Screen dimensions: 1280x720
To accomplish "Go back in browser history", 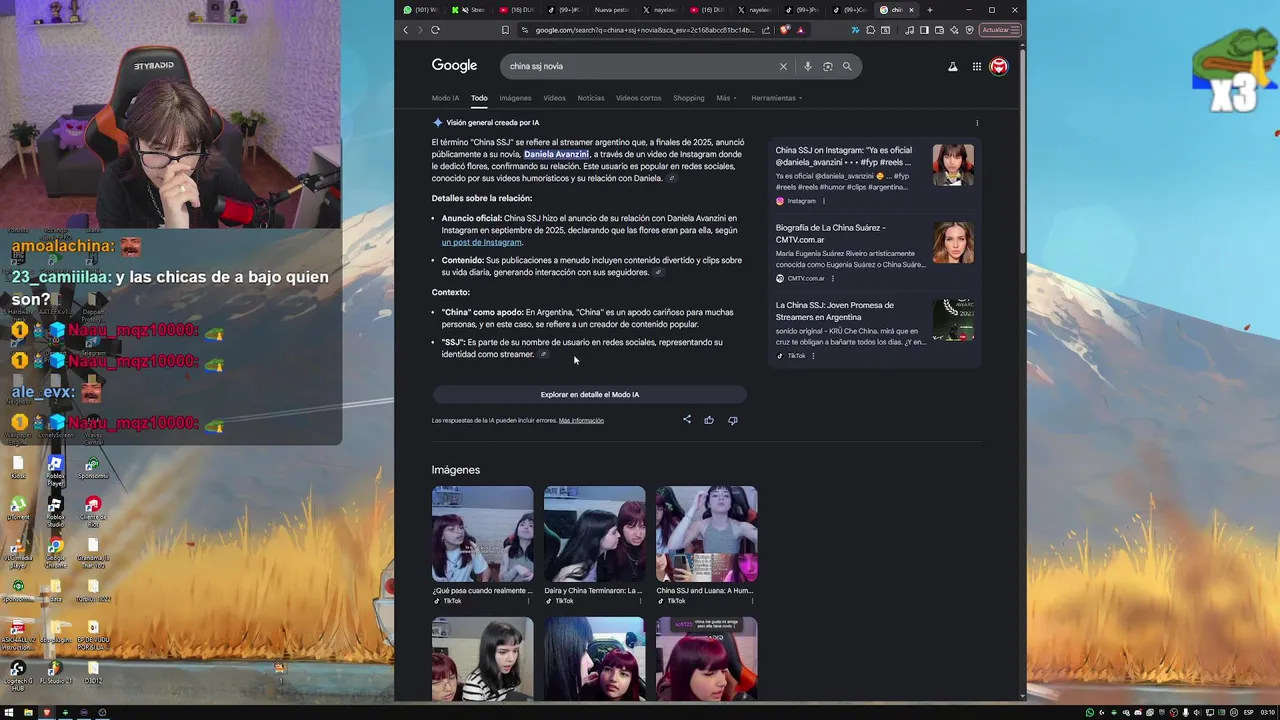I will [406, 30].
